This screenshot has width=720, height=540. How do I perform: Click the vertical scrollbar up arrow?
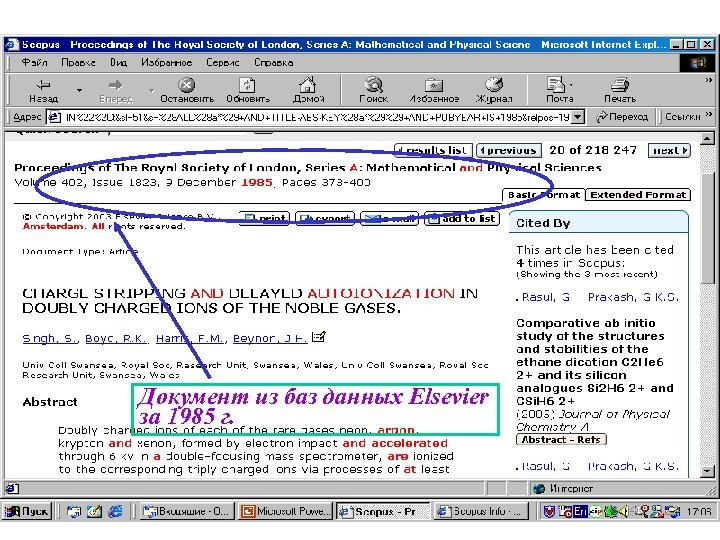707,138
